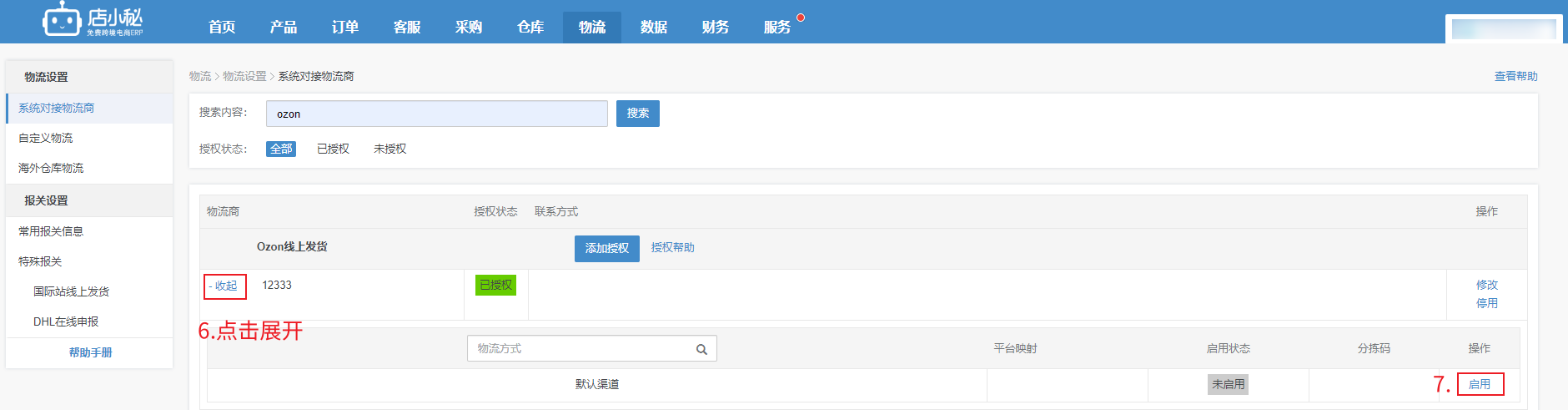This screenshot has width=1568, height=410.
Task: Click the 联系方式 column header
Action: 556,211
